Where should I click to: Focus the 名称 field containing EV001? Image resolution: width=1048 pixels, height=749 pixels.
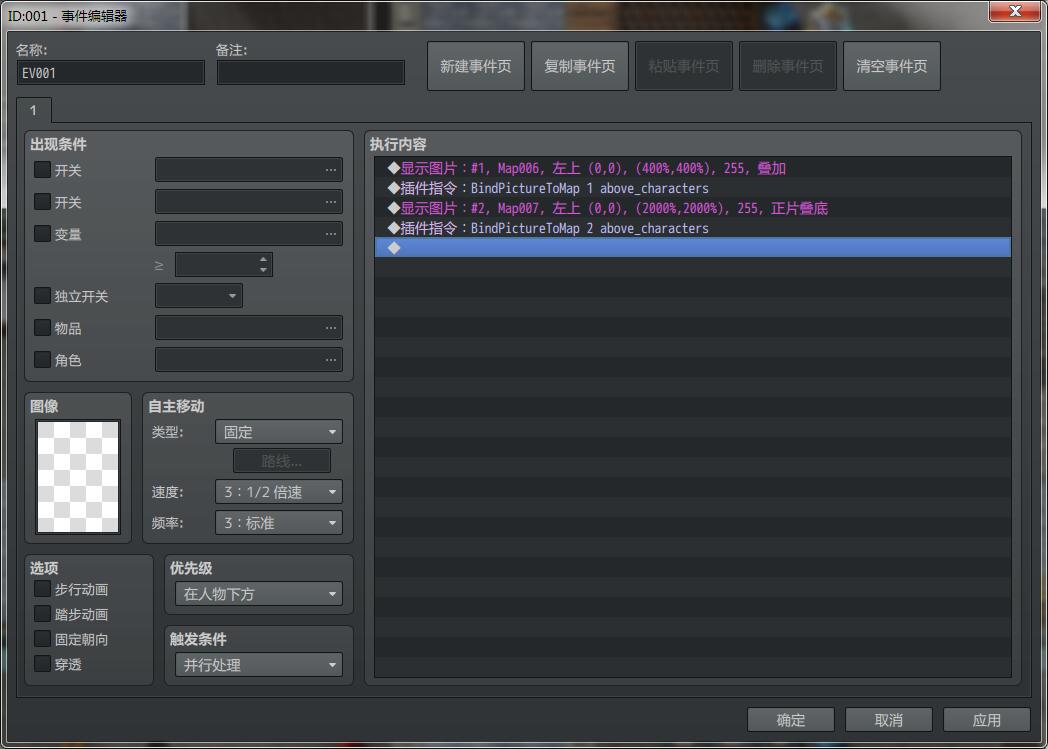click(x=111, y=73)
